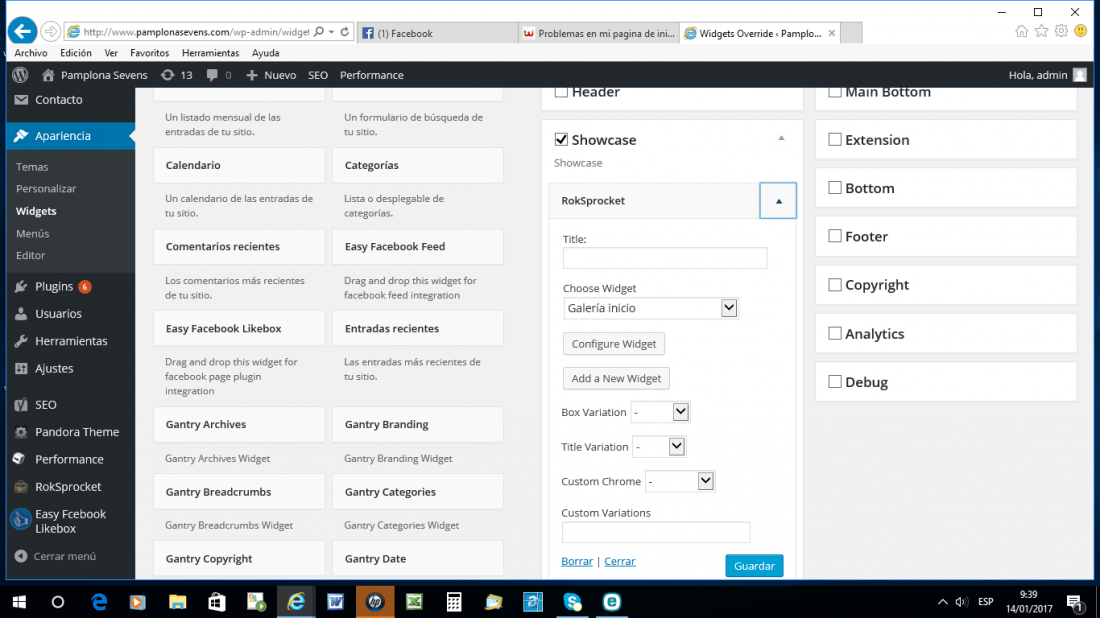This screenshot has width=1100, height=618.
Task: Open the Box Variation dropdown
Action: tap(660, 412)
